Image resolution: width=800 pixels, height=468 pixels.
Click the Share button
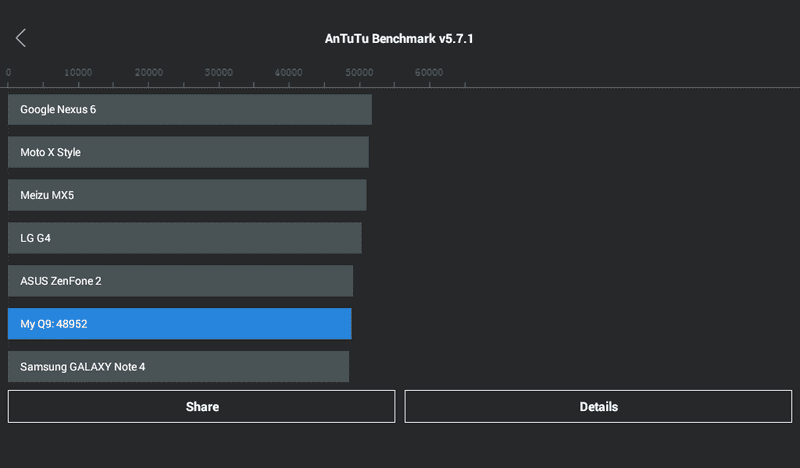click(202, 407)
